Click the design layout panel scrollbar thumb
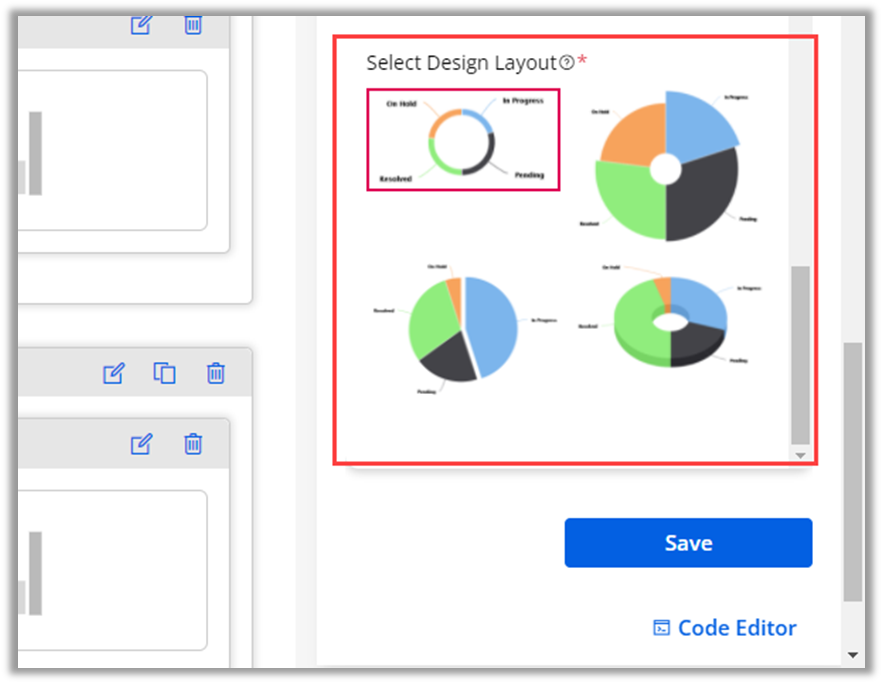Viewport: 883px width, 684px height. tap(800, 355)
